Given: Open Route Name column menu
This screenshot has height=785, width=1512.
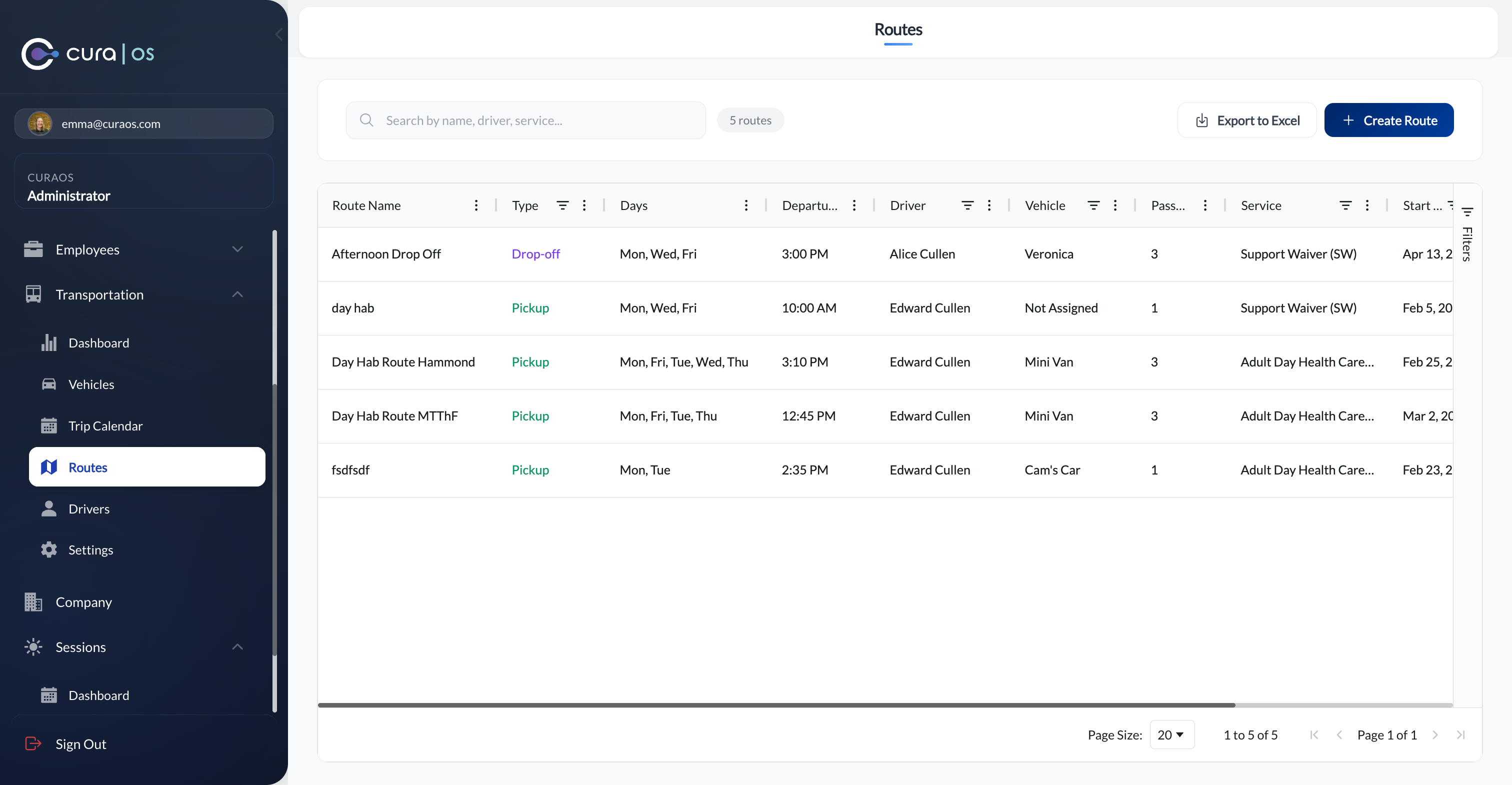Looking at the screenshot, I should (476, 205).
